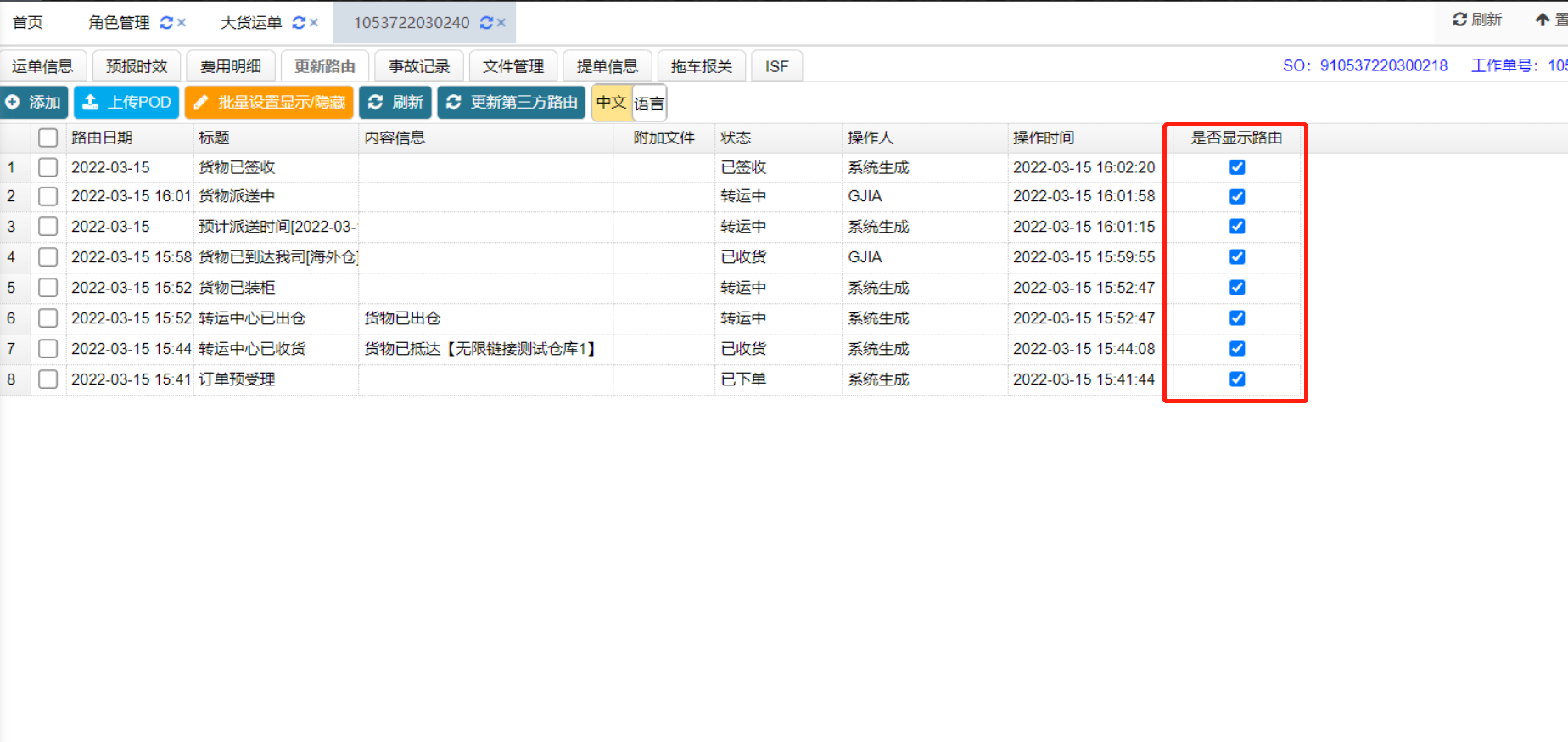
Task: Close the 角色管理 tab
Action: (182, 23)
